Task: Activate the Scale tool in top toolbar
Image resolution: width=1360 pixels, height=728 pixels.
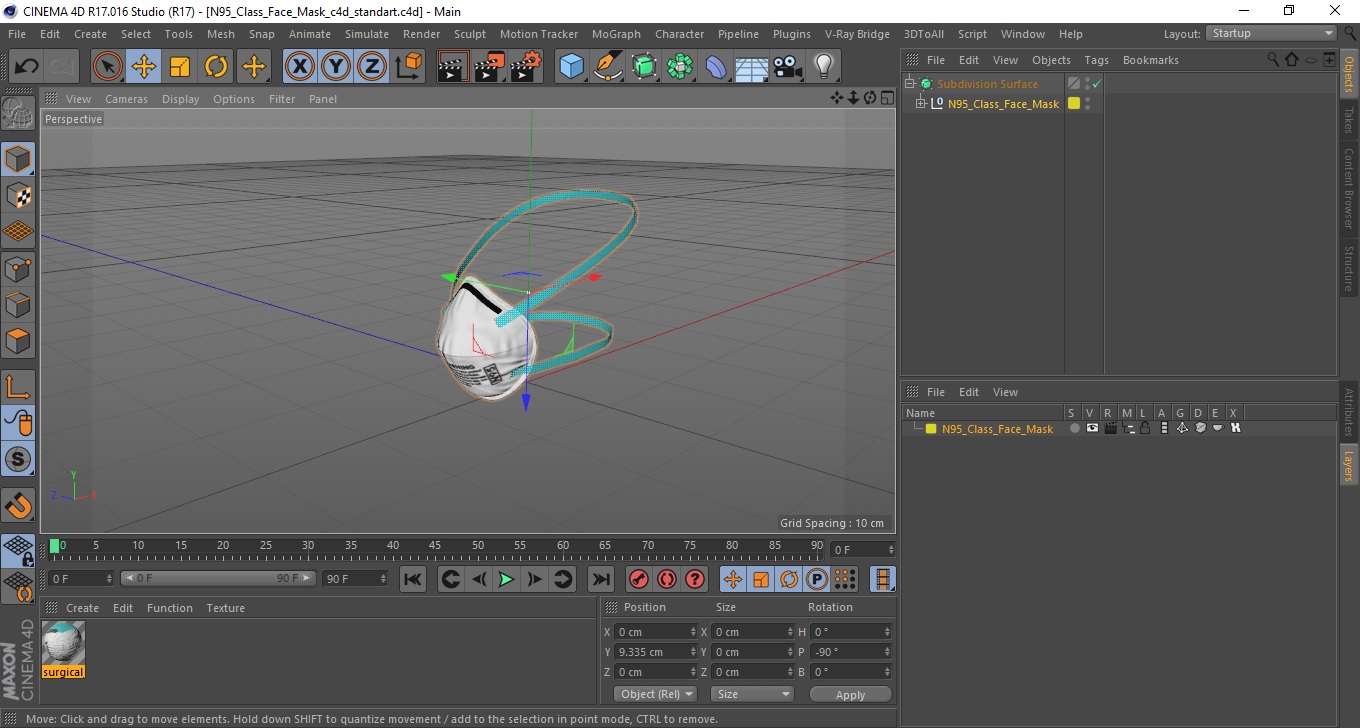Action: [x=180, y=67]
